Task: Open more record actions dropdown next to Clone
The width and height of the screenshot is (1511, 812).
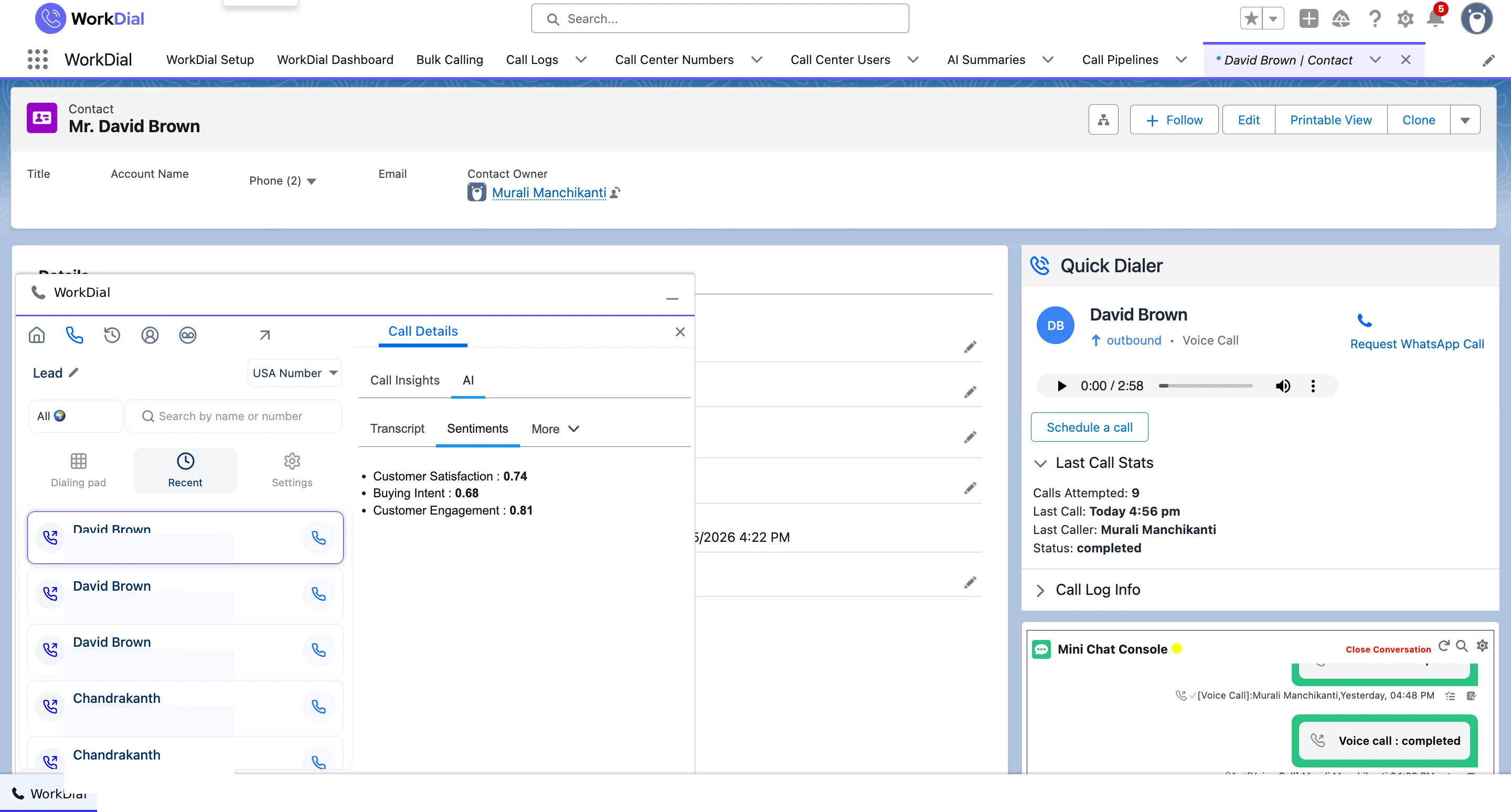Action: (x=1465, y=120)
